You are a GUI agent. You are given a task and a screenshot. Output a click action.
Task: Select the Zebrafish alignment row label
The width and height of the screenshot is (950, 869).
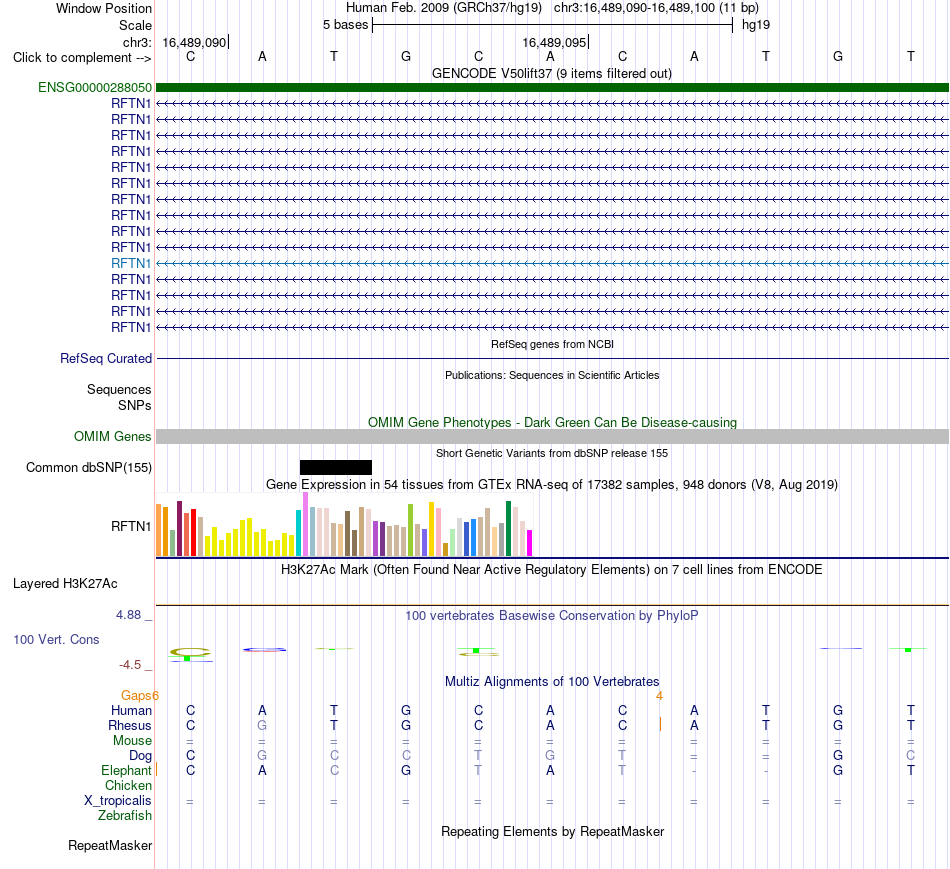pos(125,815)
